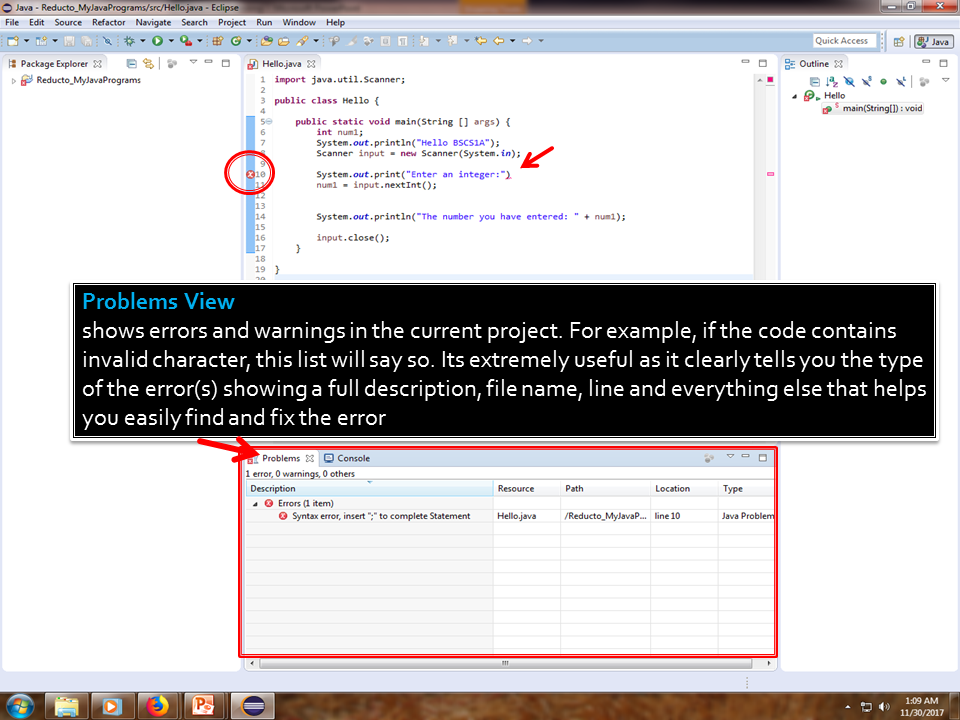Viewport: 960px width, 720px height.
Task: Click Collapse All in Package Explorer
Action: [130, 62]
